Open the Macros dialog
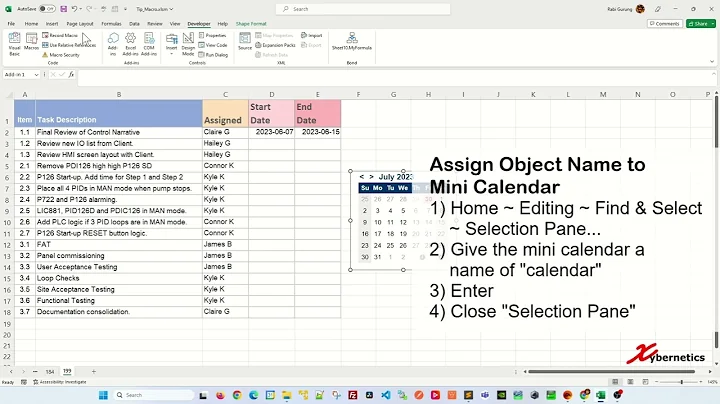The height and width of the screenshot is (404, 720). click(x=31, y=41)
